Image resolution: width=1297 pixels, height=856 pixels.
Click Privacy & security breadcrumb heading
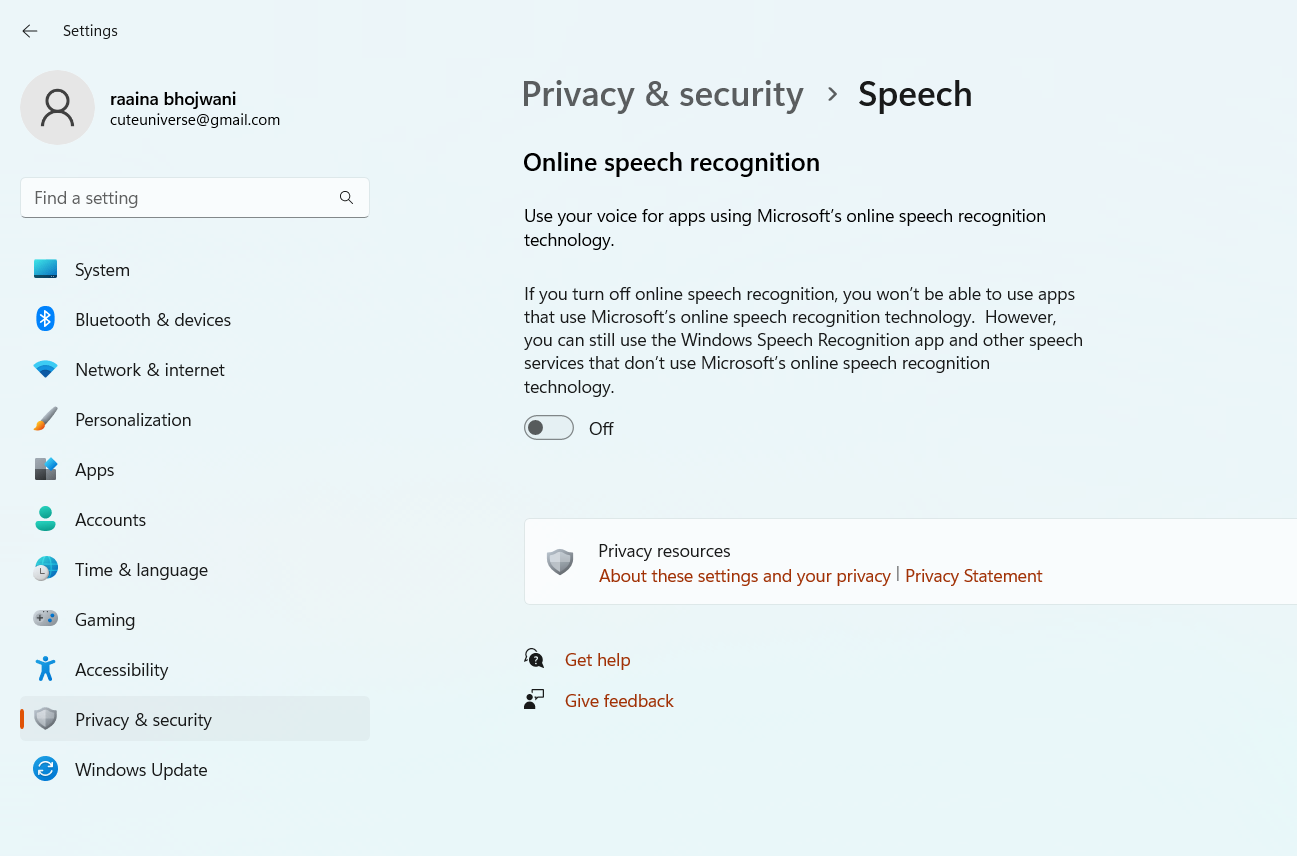point(662,94)
